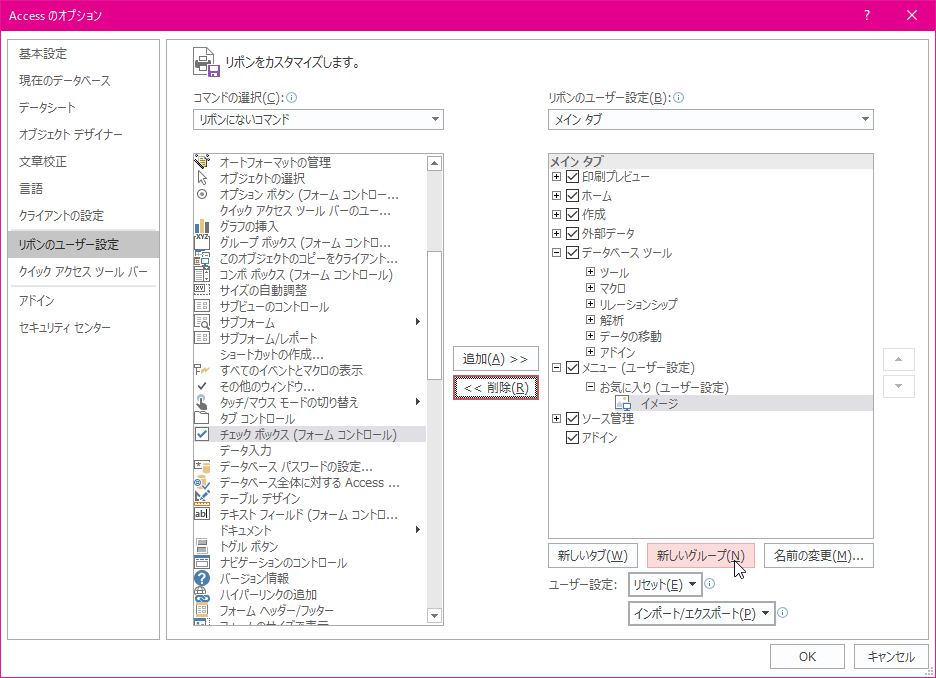Toggle the アドイン tab checkbox
936x678 pixels.
[572, 437]
